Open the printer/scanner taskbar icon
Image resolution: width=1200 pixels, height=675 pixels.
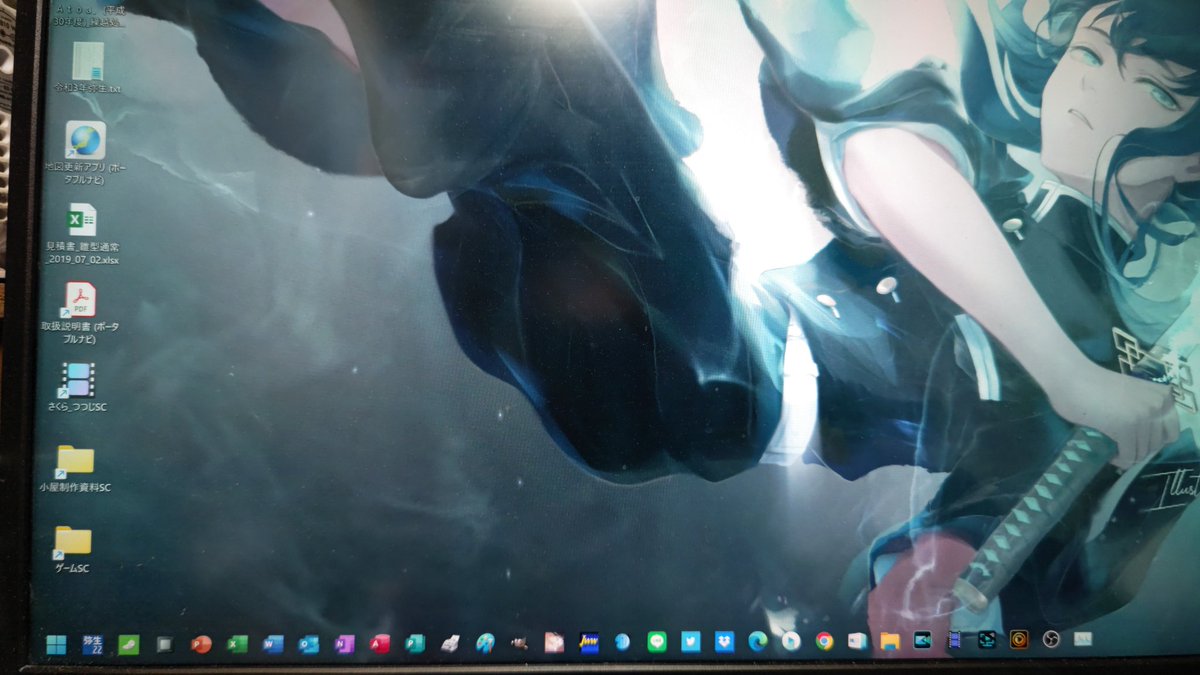[x=450, y=644]
